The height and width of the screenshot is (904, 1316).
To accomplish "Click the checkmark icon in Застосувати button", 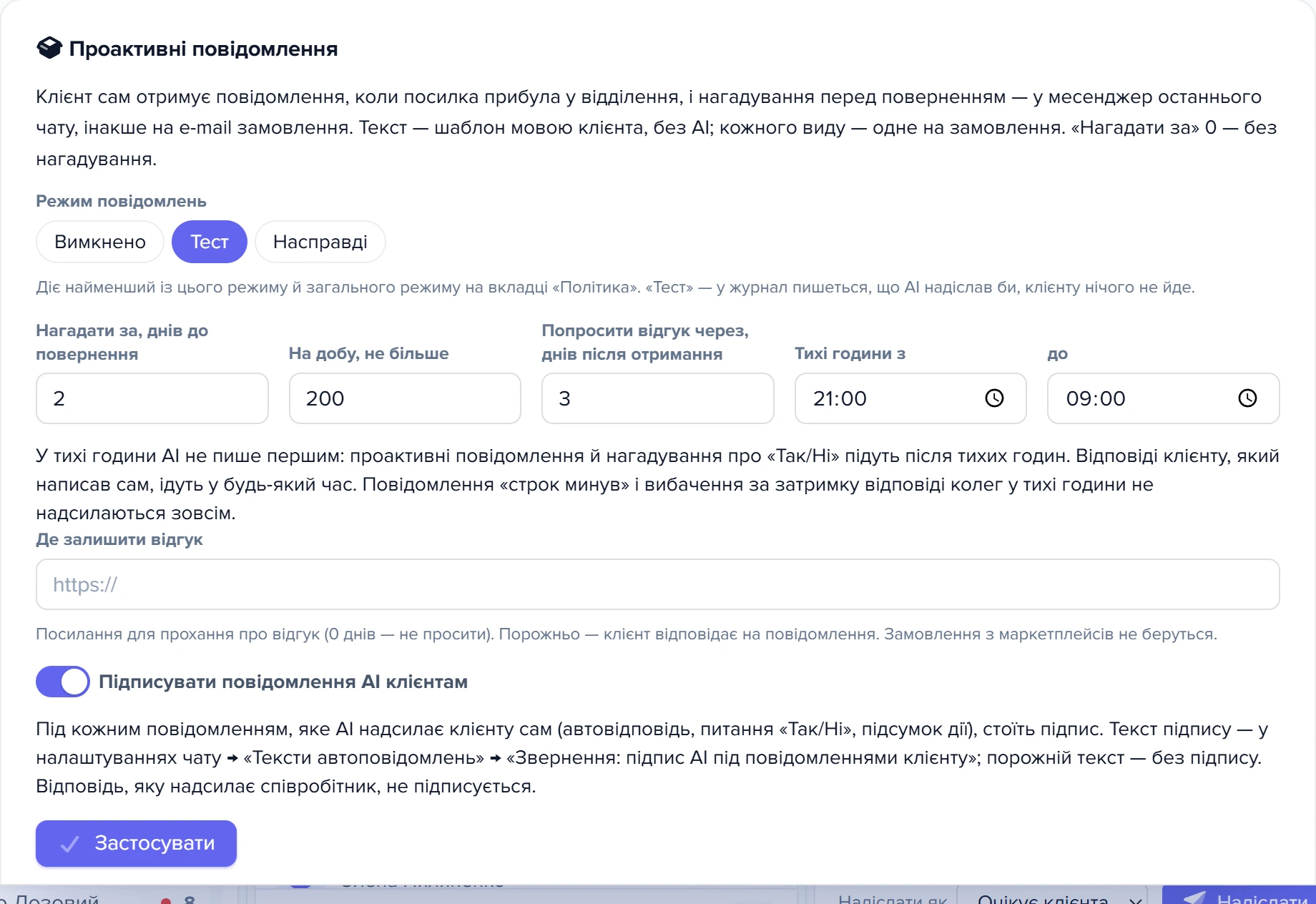I will tap(69, 844).
